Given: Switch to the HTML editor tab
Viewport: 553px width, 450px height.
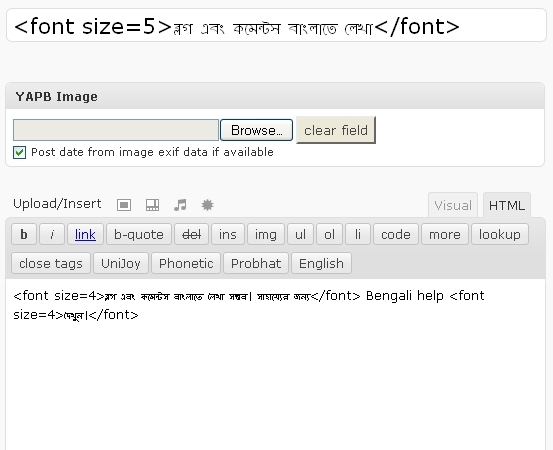Looking at the screenshot, I should (507, 205).
